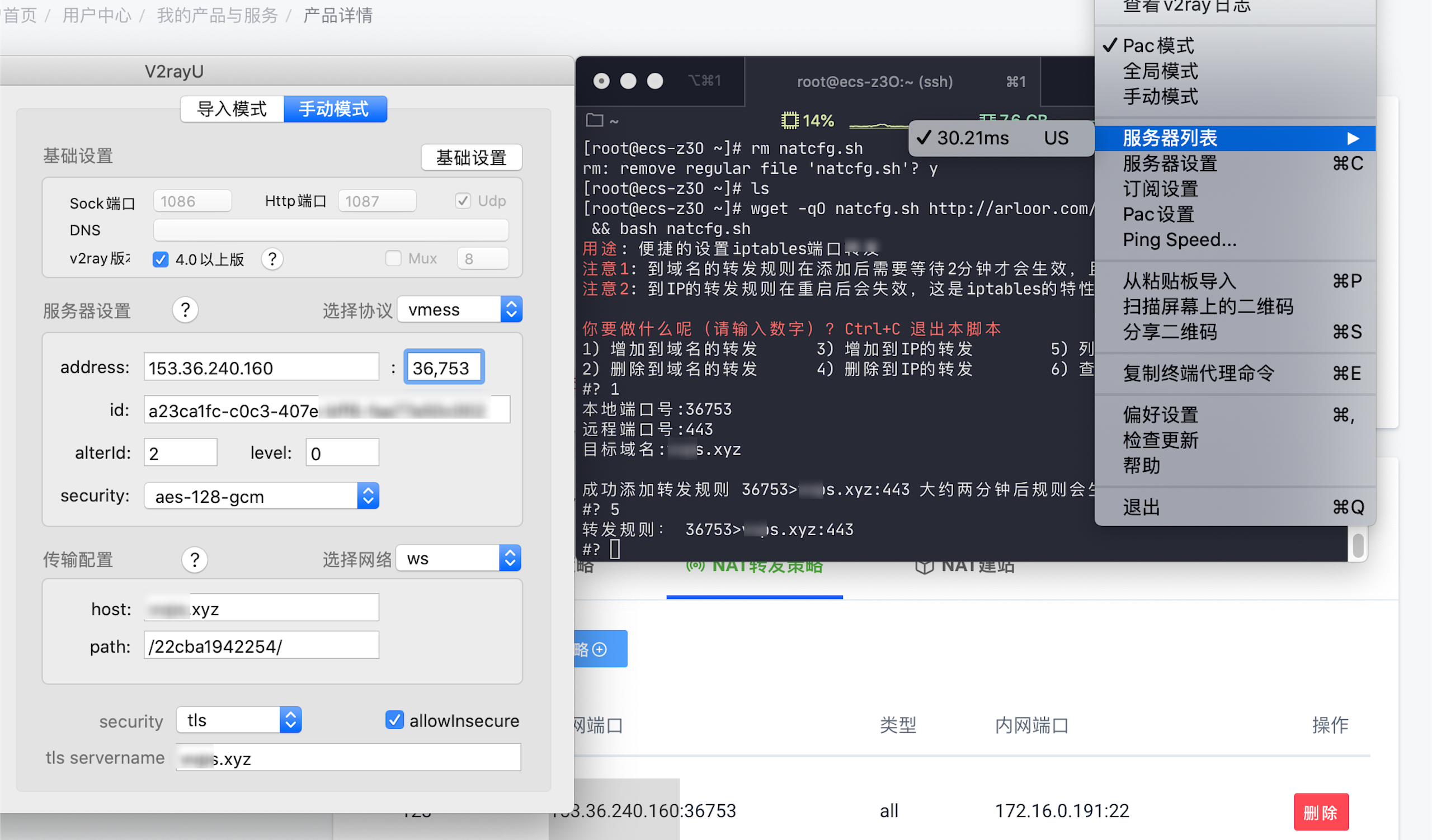
Task: Select 全局模式 in the menu
Action: (1235, 71)
